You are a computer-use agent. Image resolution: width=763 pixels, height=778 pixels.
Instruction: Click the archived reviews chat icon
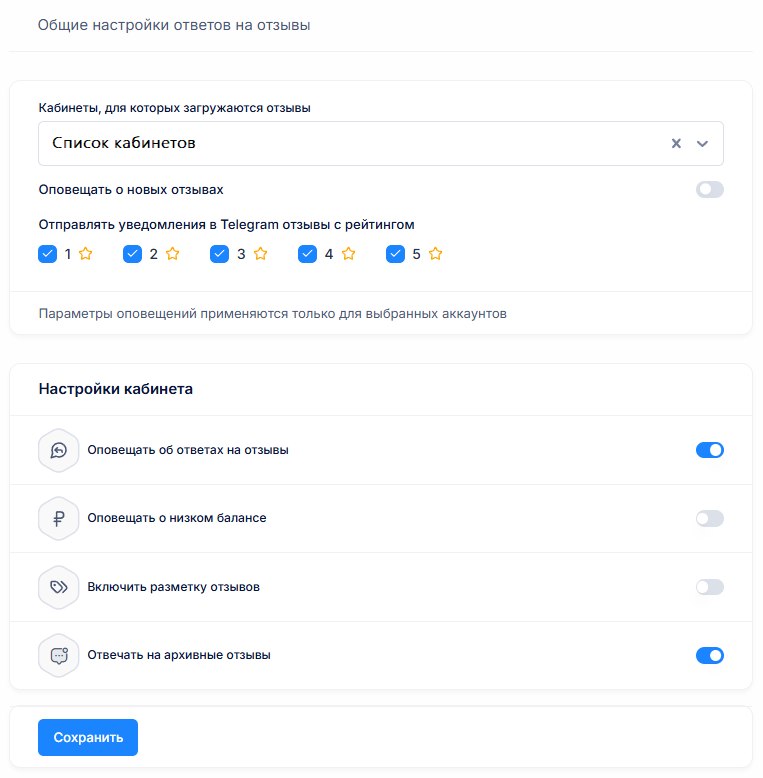tap(58, 656)
